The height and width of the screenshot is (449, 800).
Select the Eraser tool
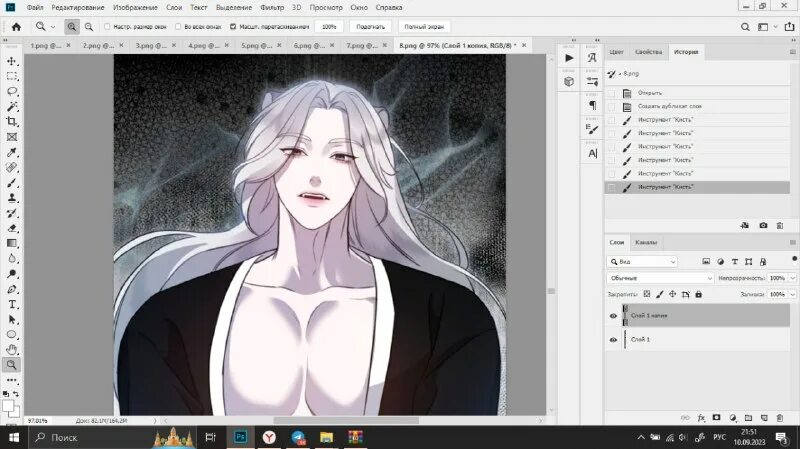(12, 228)
